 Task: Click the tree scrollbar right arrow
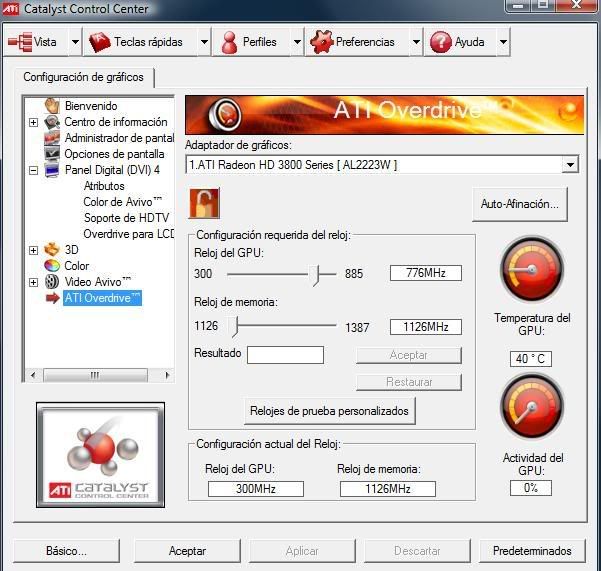(167, 375)
